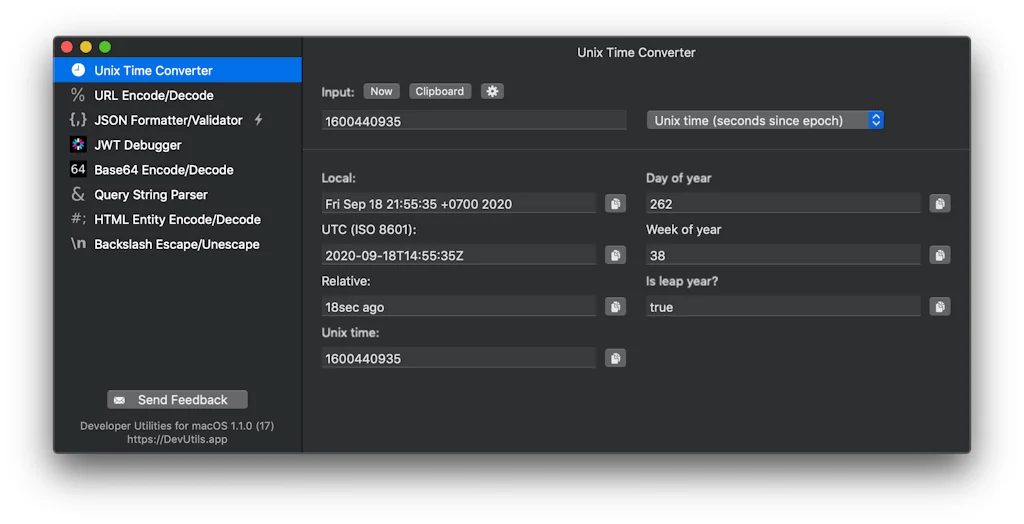This screenshot has width=1024, height=524.
Task: Click the hash icon for HTML Entity
Action: pyautogui.click(x=78, y=219)
